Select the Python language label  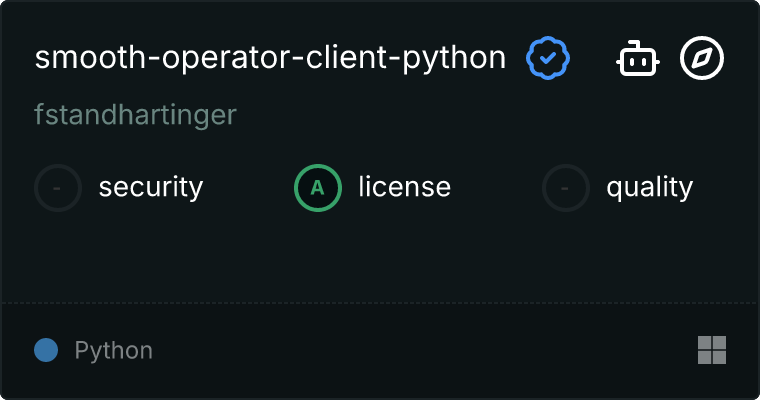click(114, 351)
